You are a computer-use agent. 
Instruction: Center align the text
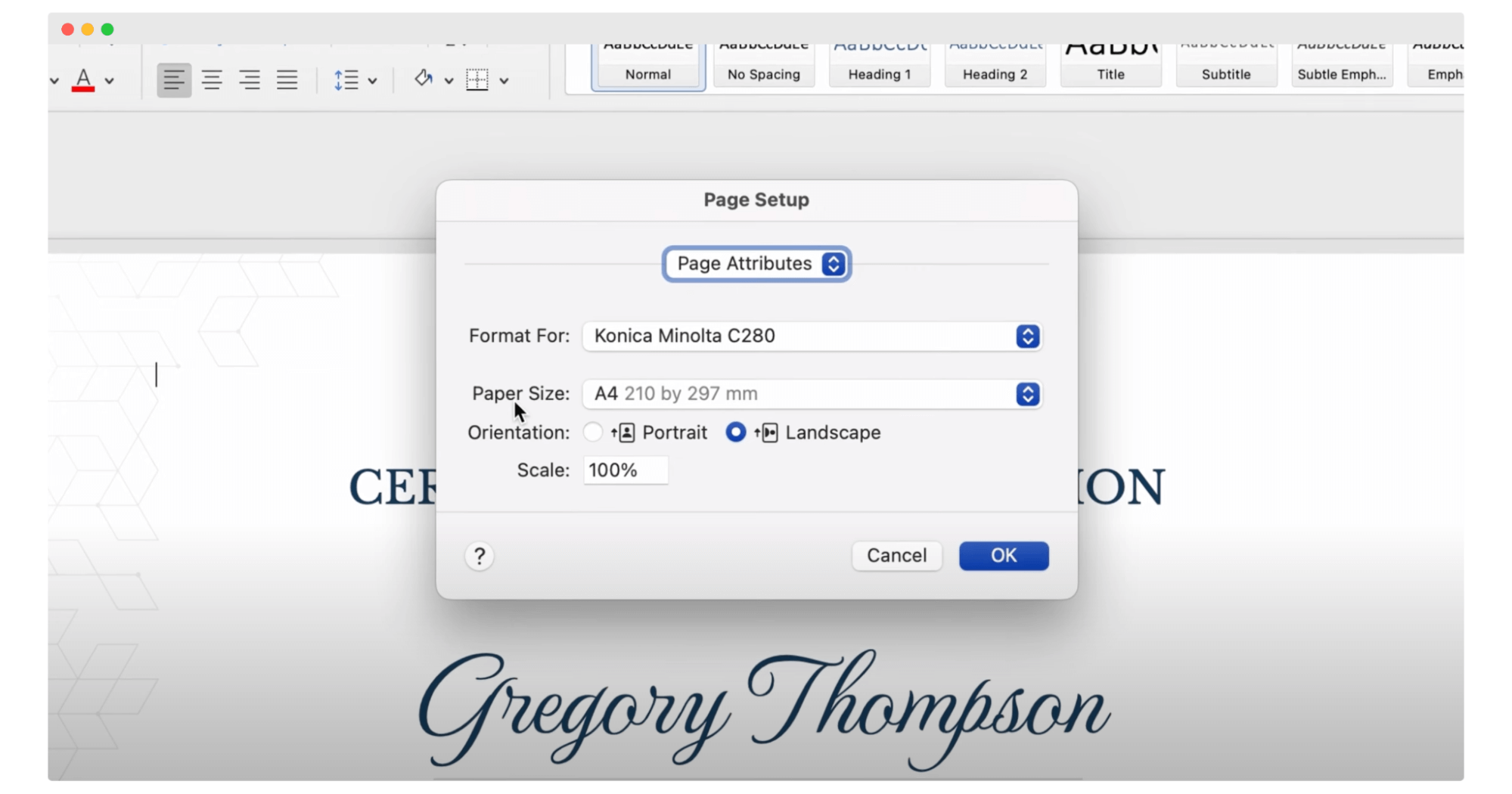212,79
